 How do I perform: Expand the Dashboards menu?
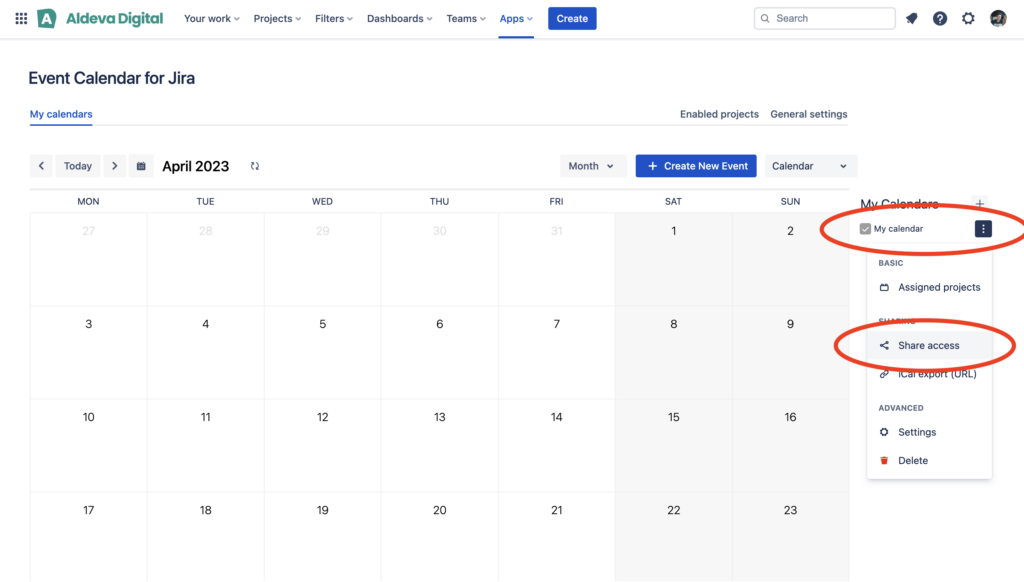pos(400,18)
